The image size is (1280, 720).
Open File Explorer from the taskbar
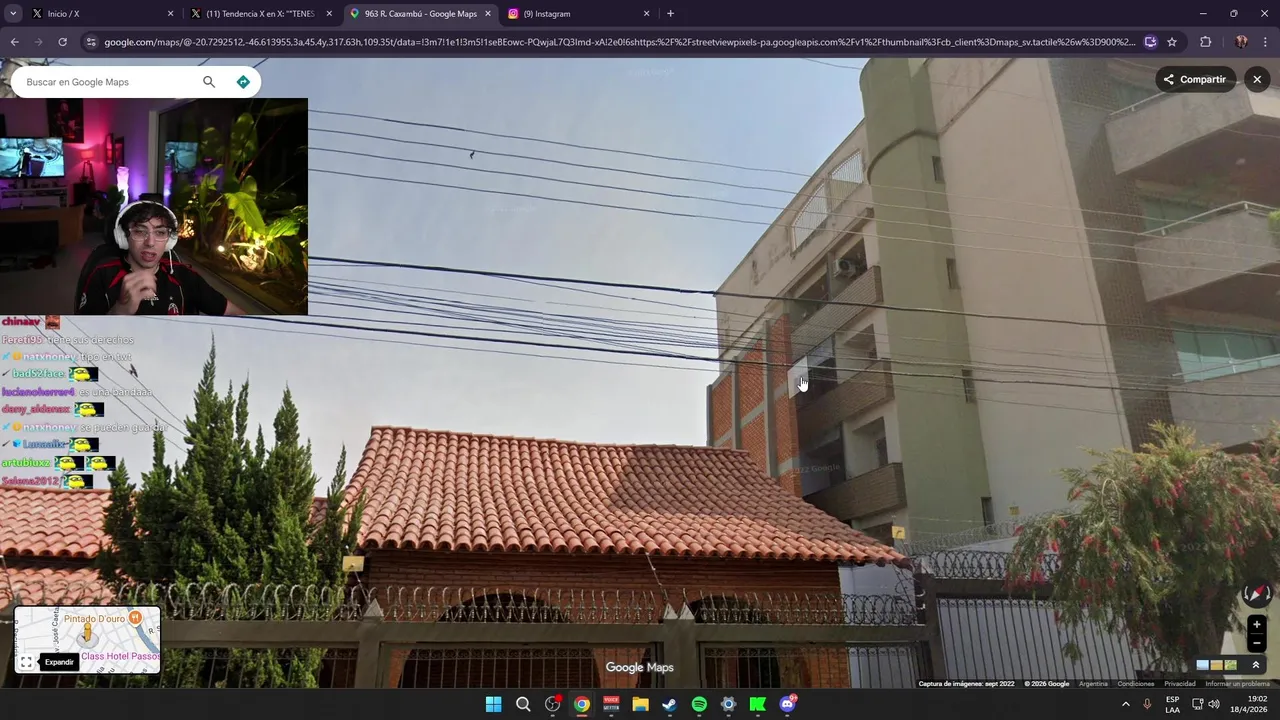coord(641,704)
